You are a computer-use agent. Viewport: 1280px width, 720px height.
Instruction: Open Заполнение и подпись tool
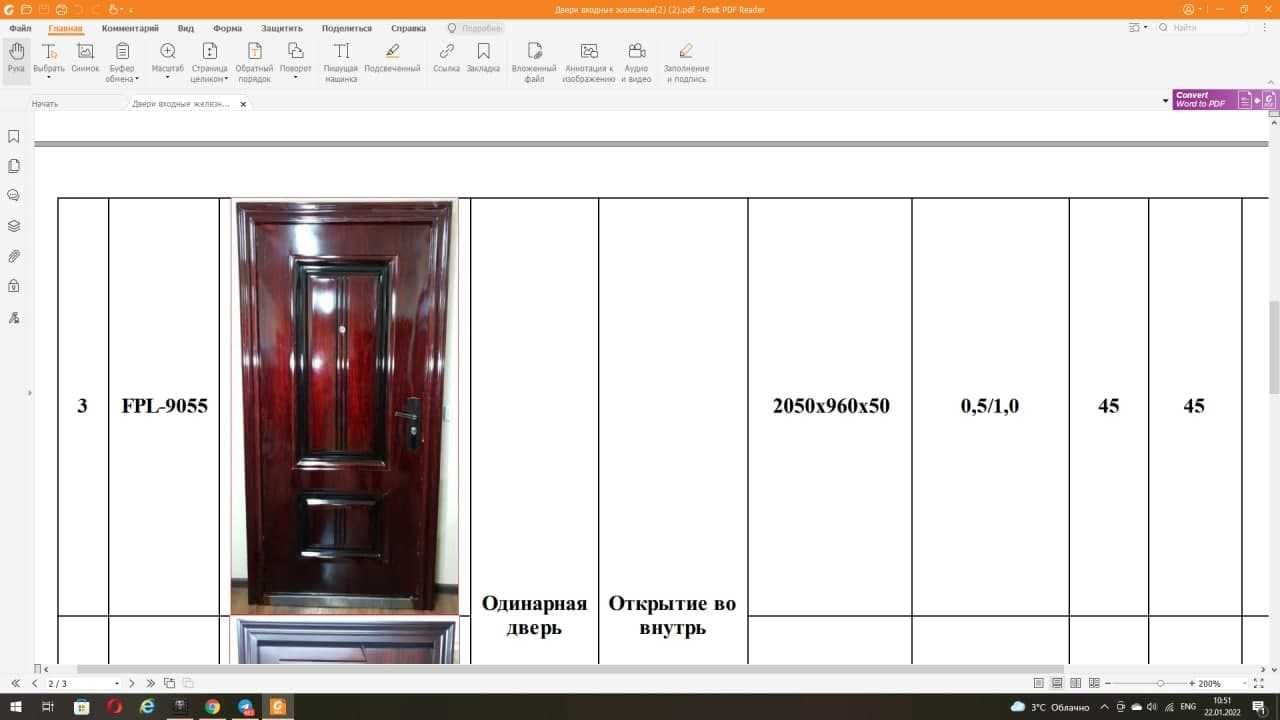(x=686, y=62)
